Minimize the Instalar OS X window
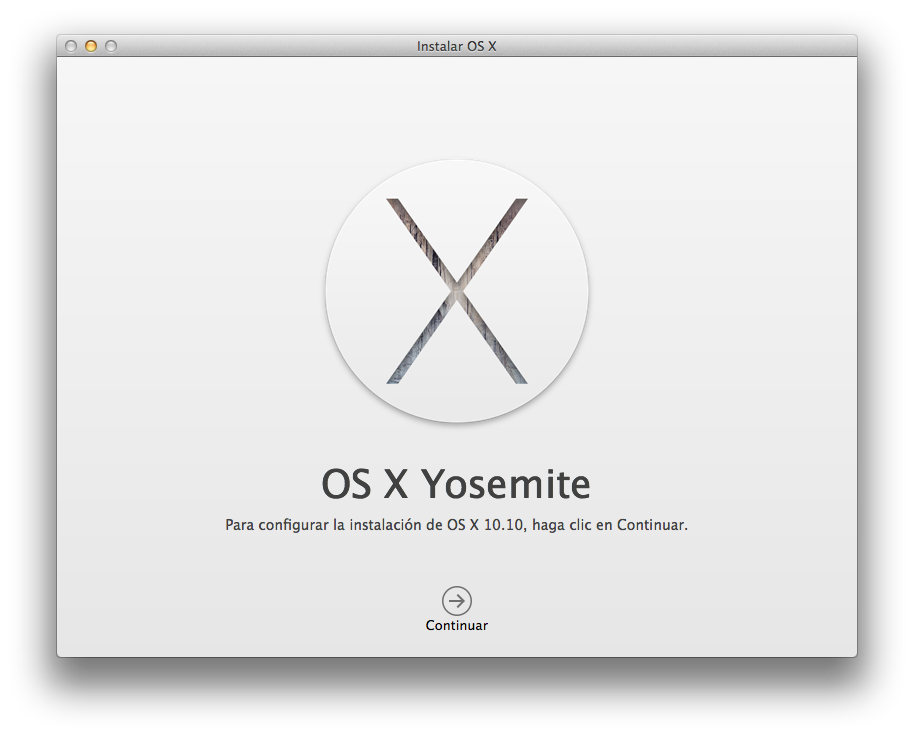Screen dimensions: 914x736 pyautogui.click(x=91, y=46)
